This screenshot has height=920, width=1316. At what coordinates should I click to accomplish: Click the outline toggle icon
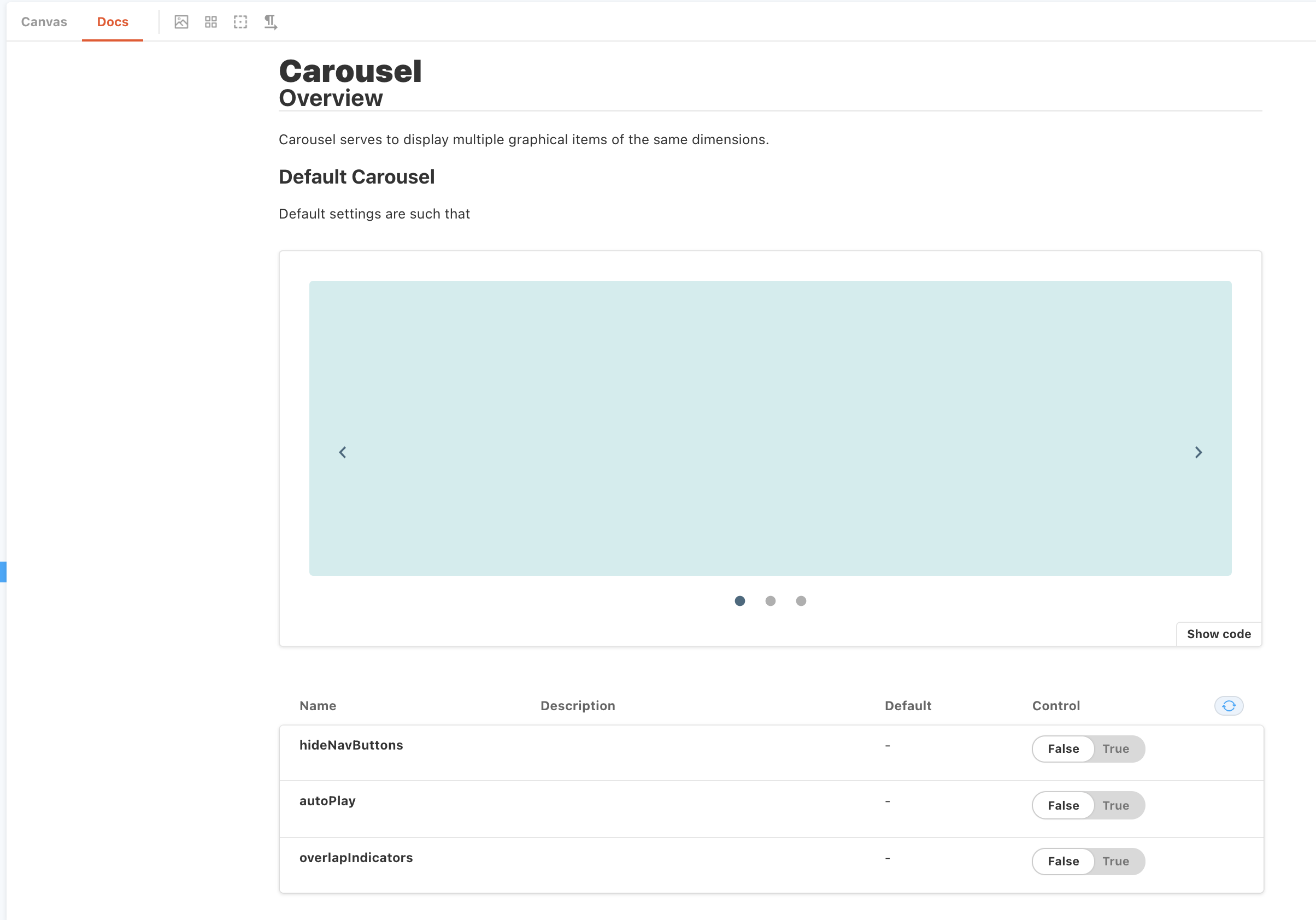[x=240, y=22]
